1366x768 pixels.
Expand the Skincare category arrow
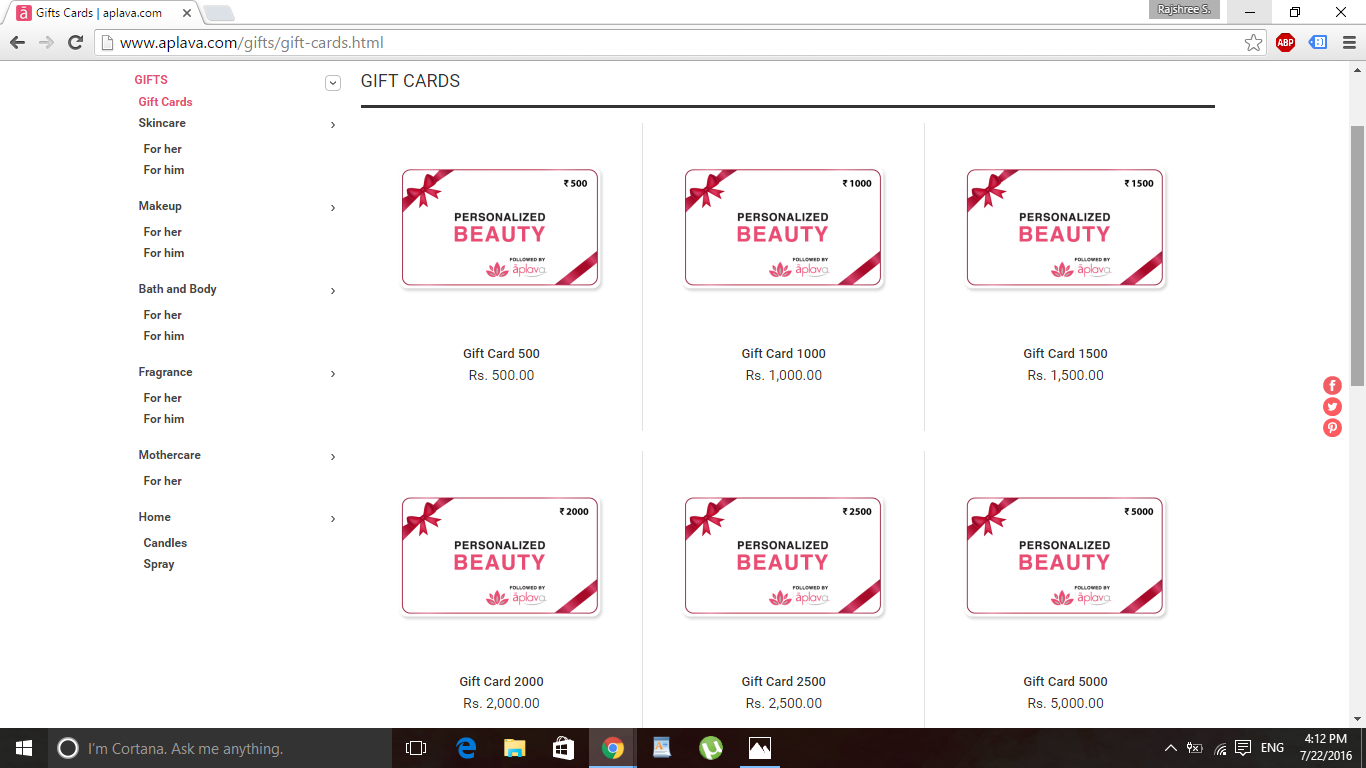click(x=333, y=125)
